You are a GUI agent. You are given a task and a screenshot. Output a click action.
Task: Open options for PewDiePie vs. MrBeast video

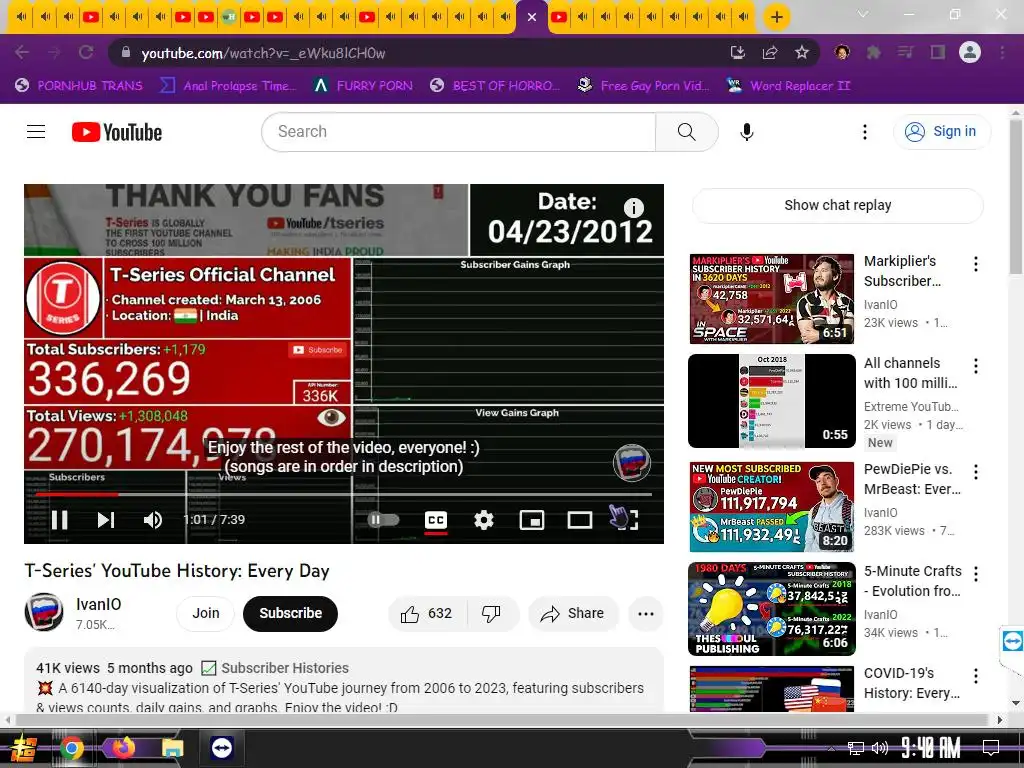[x=976, y=472]
